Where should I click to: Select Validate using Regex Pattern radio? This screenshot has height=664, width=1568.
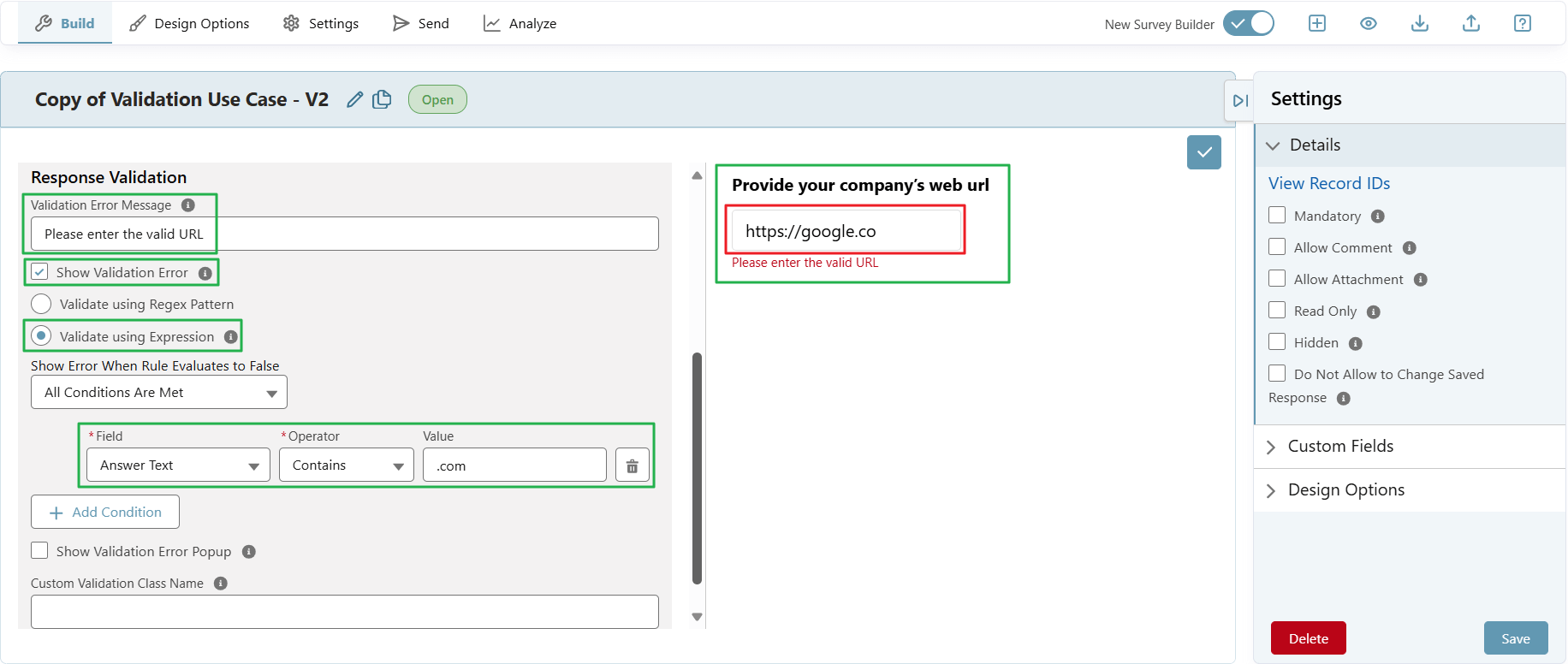click(41, 304)
